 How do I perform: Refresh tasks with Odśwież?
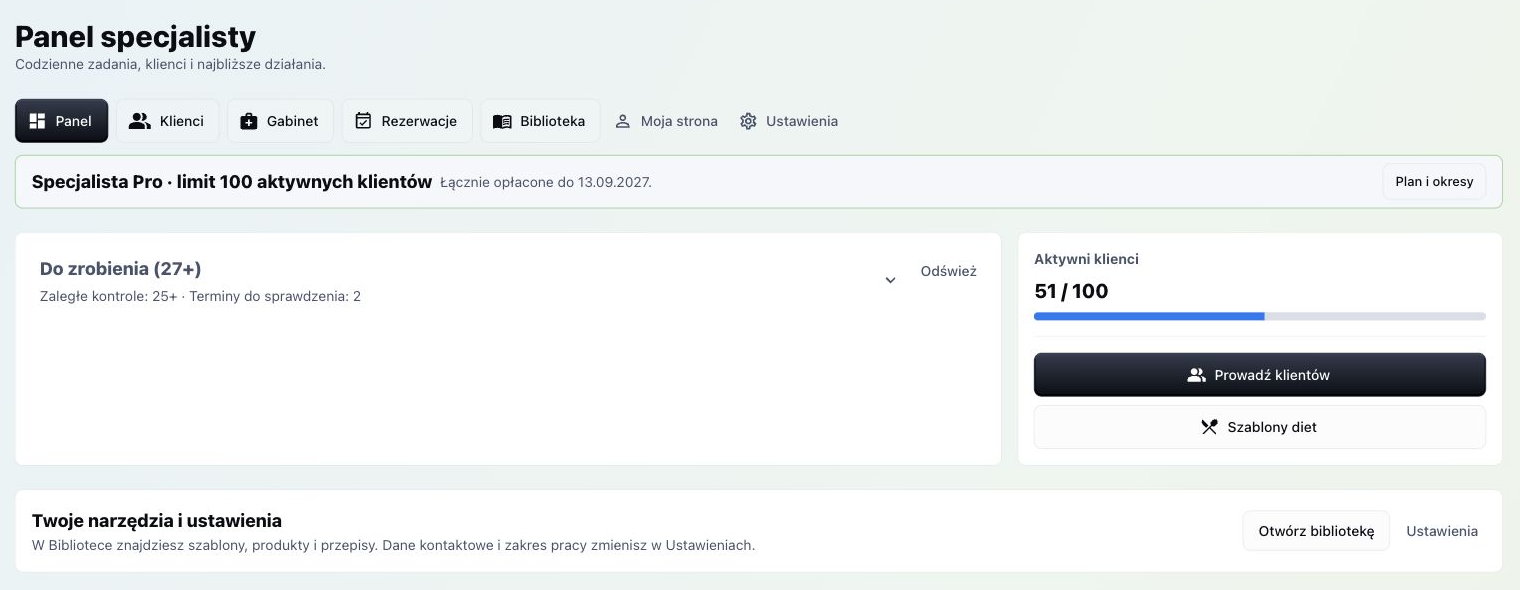(x=948, y=271)
